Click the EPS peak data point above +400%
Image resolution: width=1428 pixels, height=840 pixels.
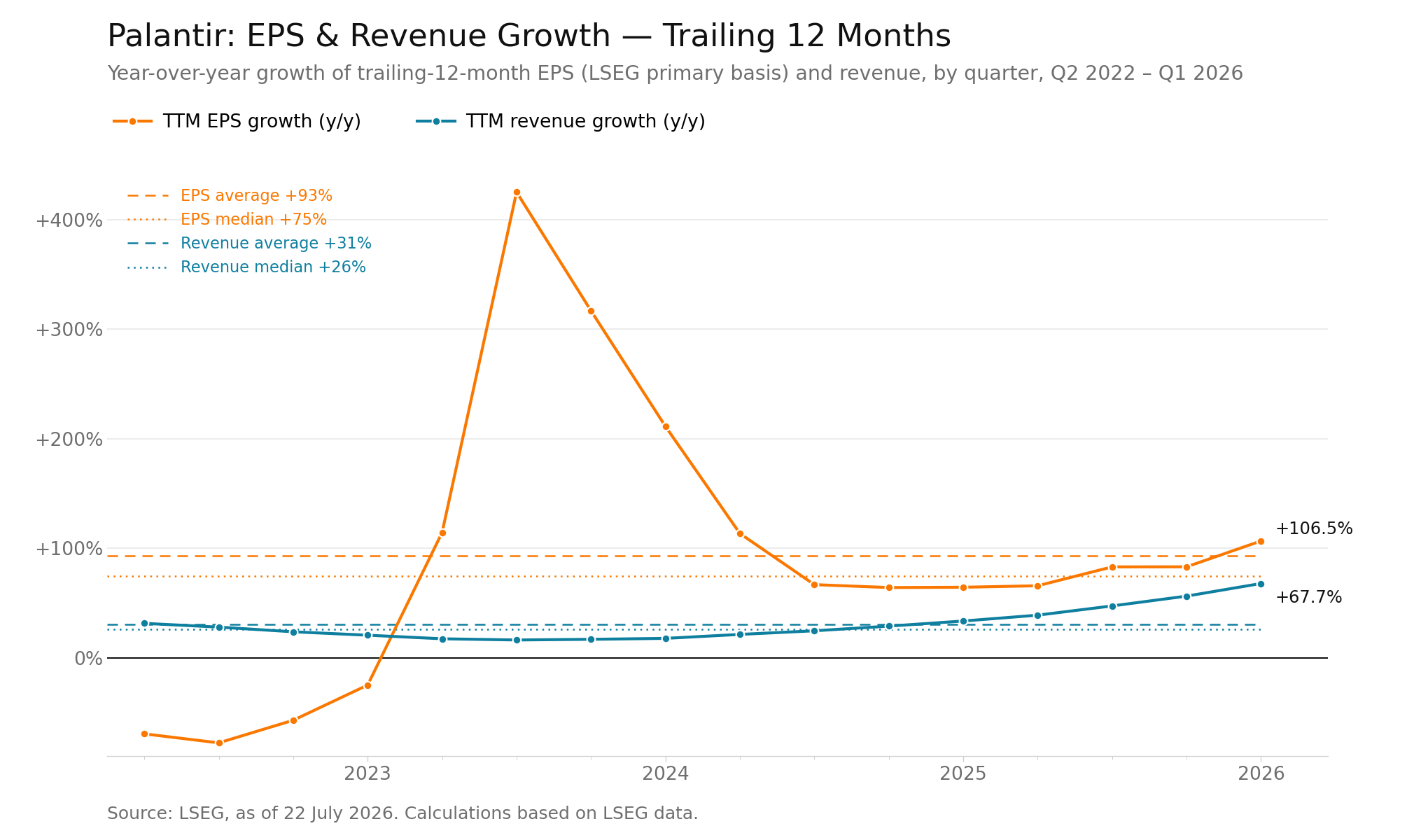[x=517, y=192]
